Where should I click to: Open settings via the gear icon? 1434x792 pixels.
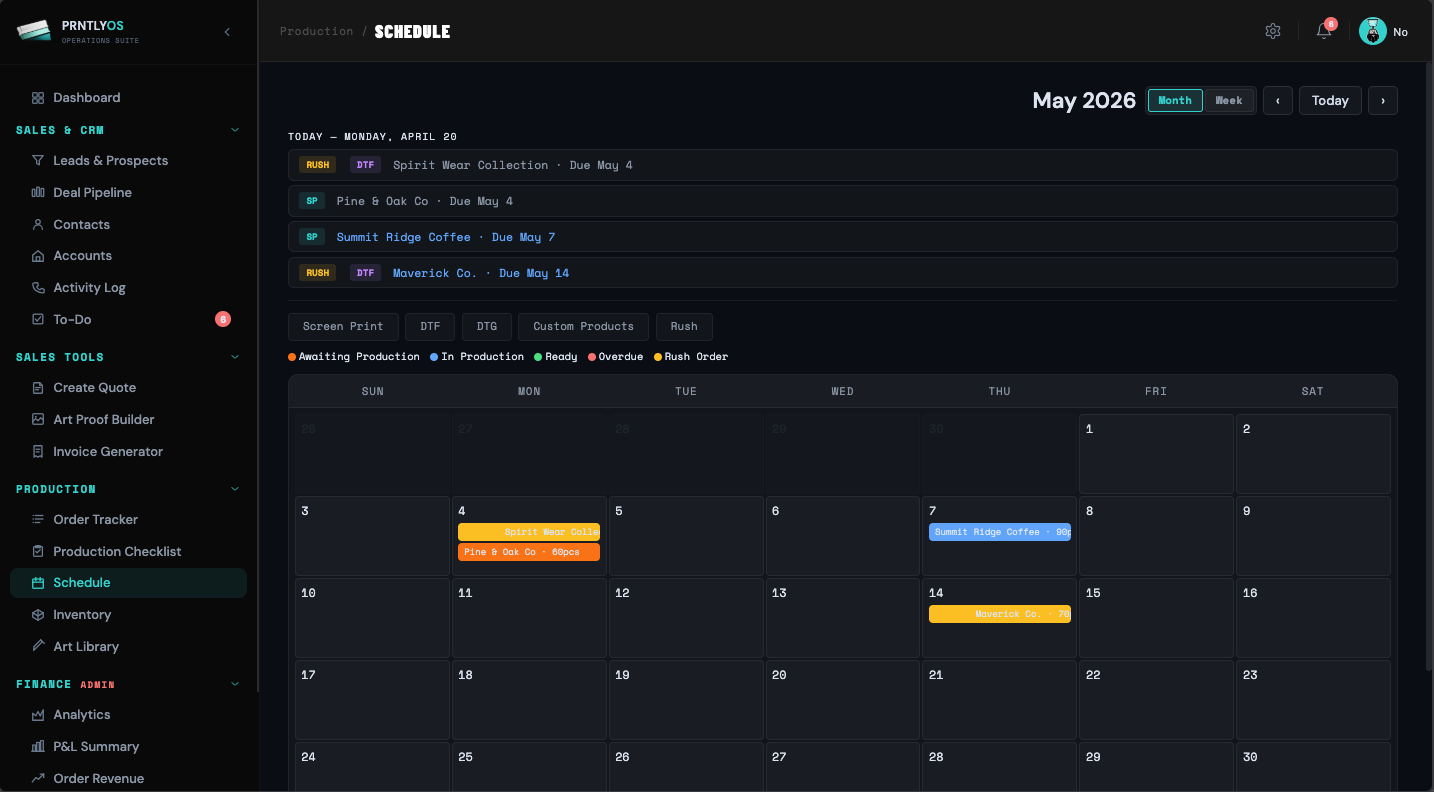coord(1273,31)
